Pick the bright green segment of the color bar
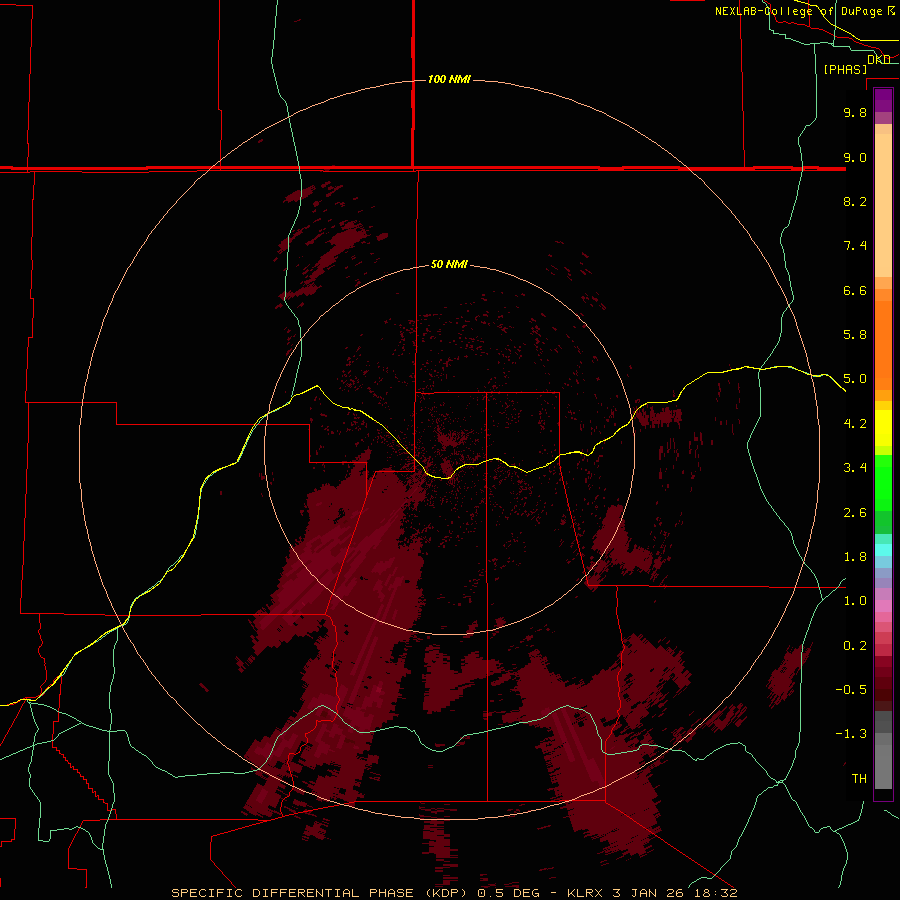This screenshot has height=900, width=900. click(883, 483)
